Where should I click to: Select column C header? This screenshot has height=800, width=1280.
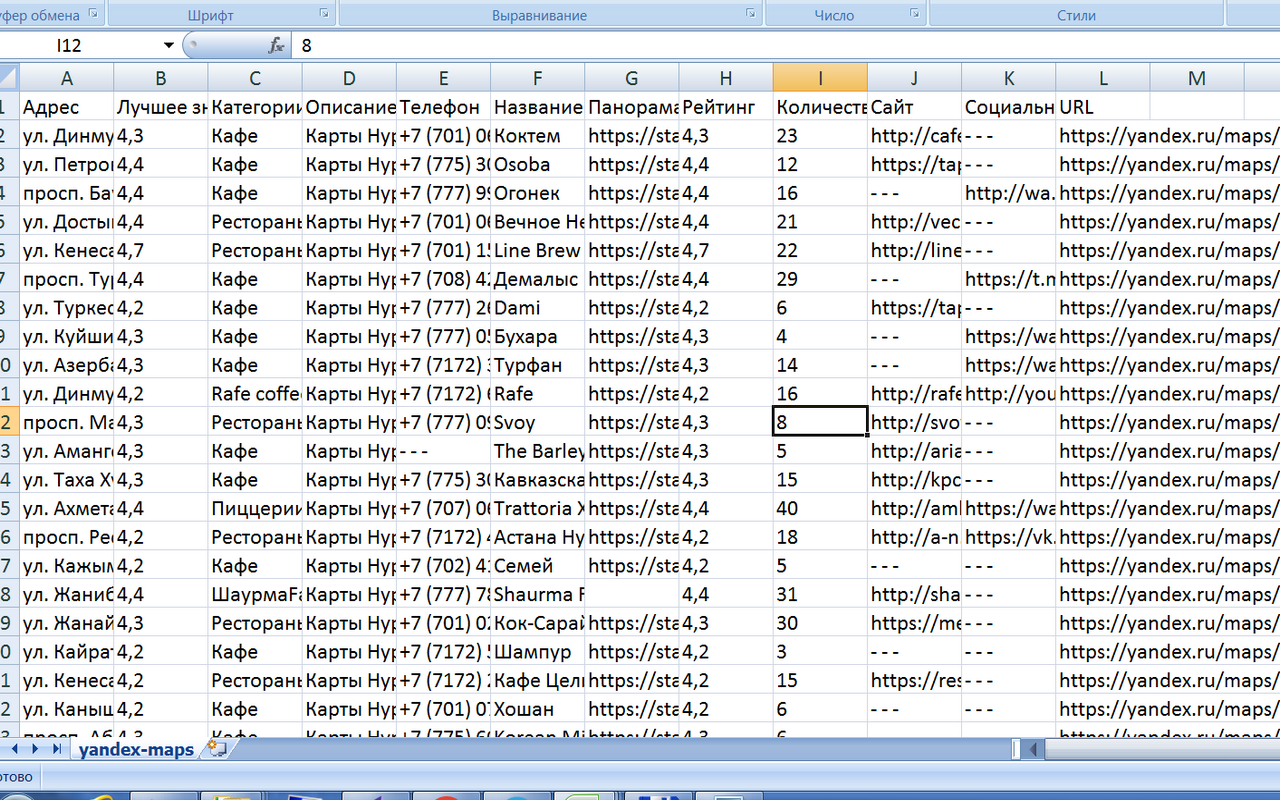point(255,79)
